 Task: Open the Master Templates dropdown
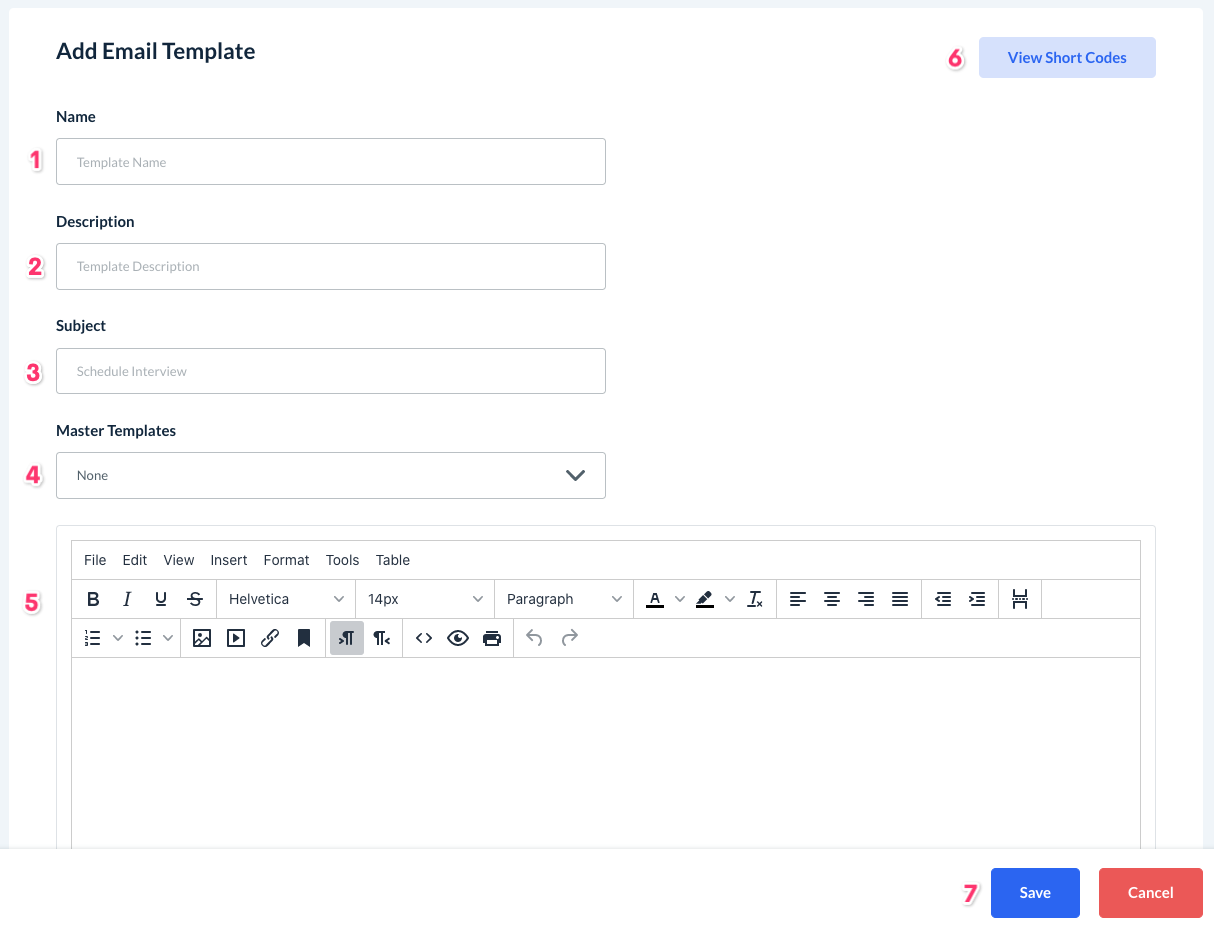click(x=331, y=475)
